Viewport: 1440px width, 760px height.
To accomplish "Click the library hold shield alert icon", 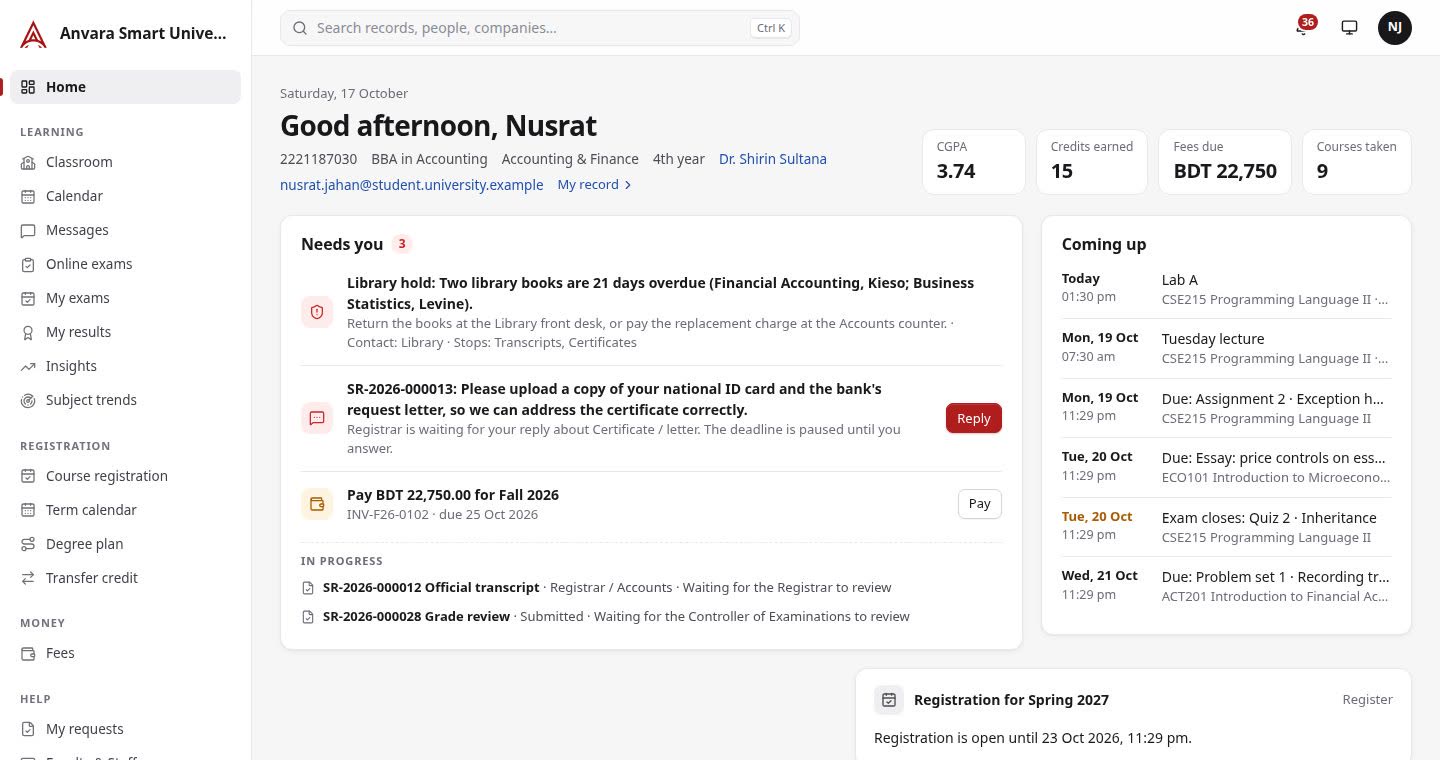I will coord(317,312).
